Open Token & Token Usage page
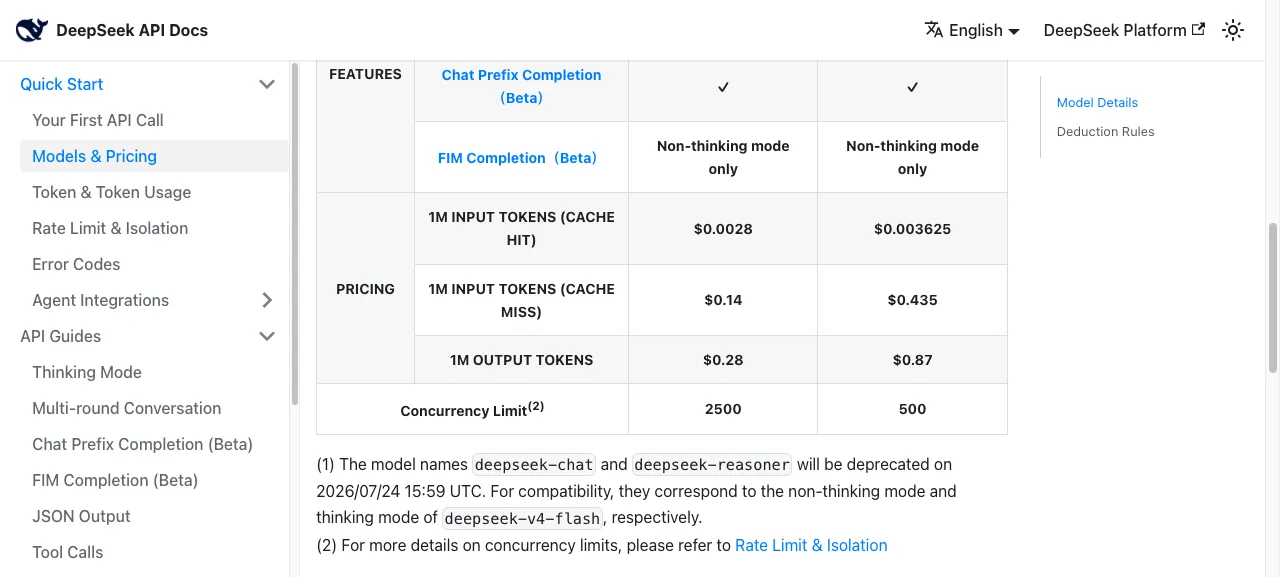1280x577 pixels. 111,192
